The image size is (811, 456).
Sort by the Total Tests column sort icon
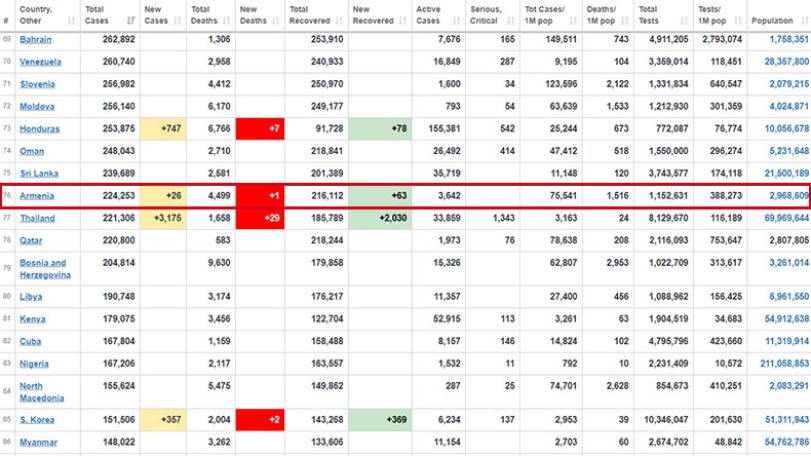tap(684, 21)
